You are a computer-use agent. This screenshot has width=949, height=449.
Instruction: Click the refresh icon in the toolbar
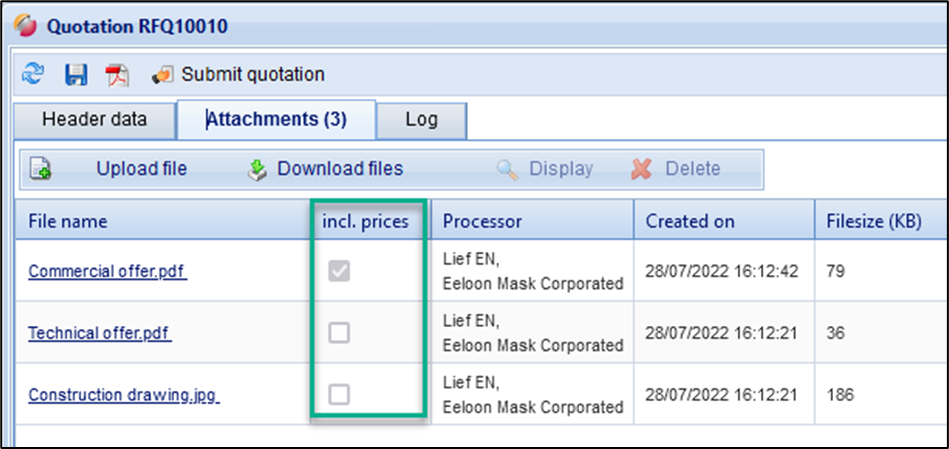click(34, 75)
